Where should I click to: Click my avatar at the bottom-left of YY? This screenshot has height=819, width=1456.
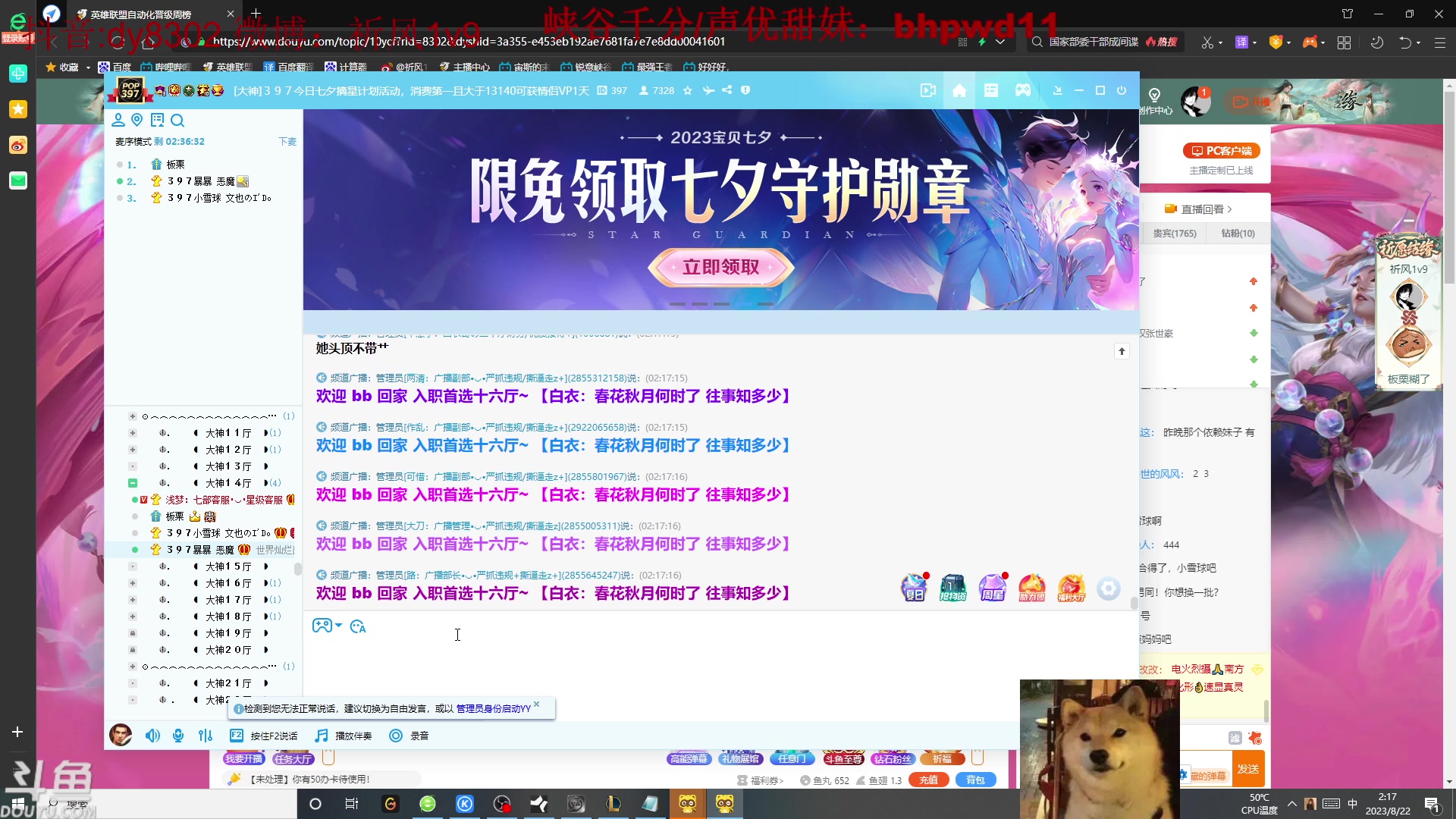121,735
